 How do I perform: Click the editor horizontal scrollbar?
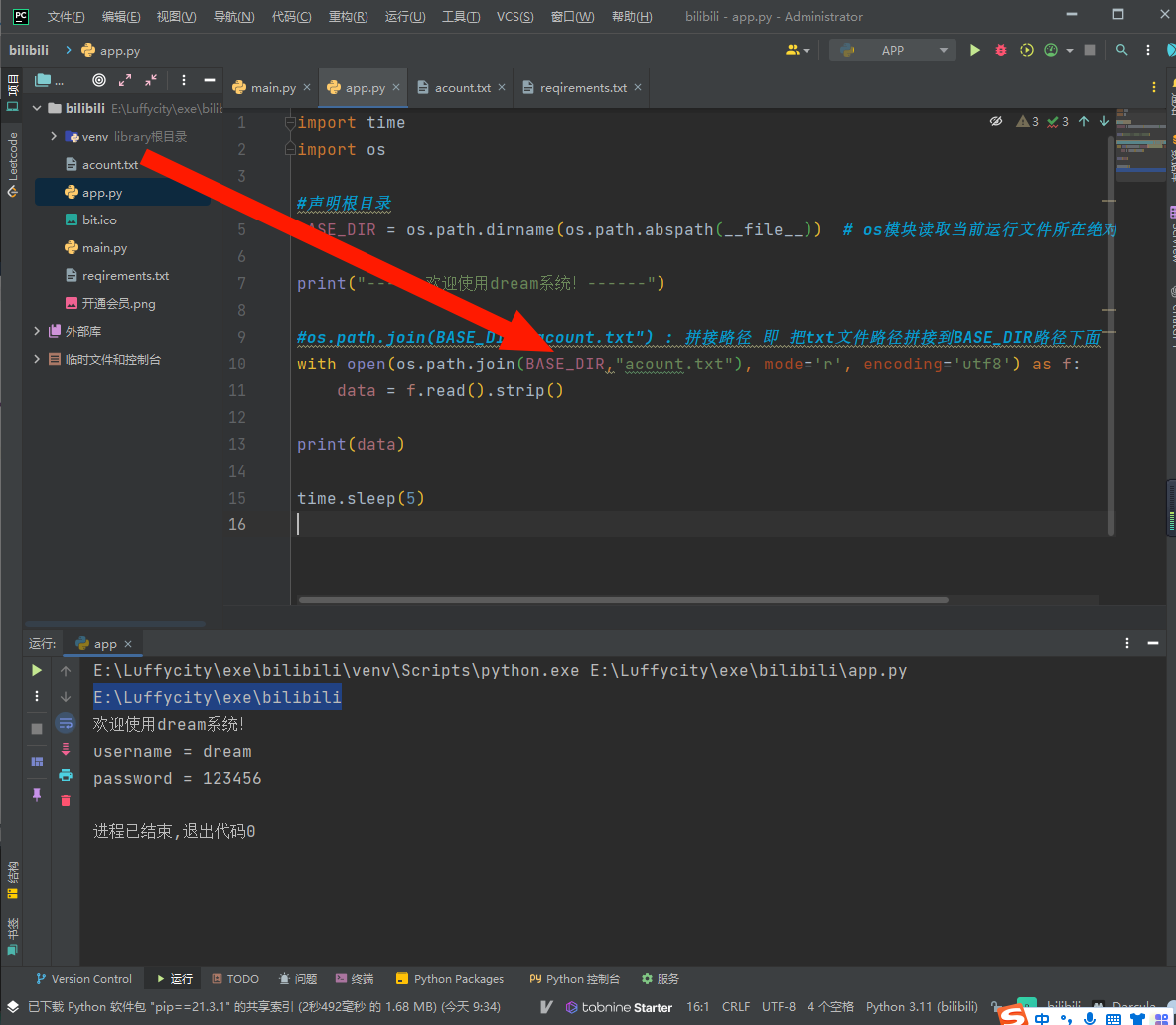623,600
